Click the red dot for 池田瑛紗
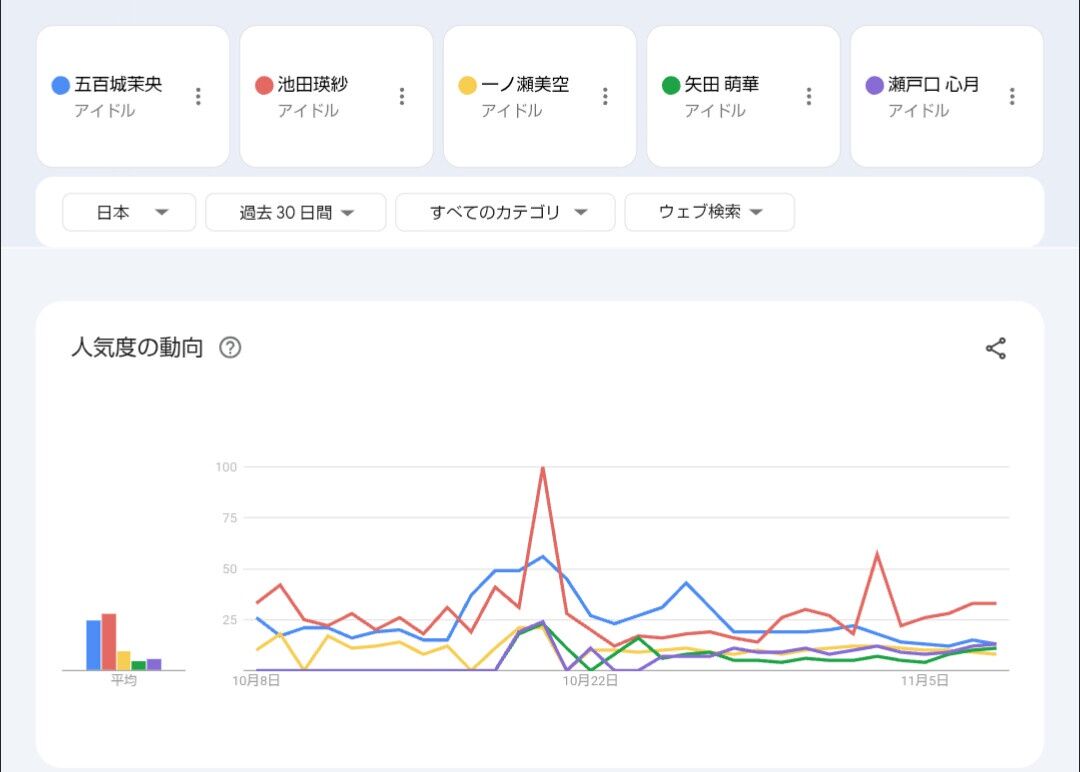Screen dimensions: 1080x772 (x=264, y=85)
